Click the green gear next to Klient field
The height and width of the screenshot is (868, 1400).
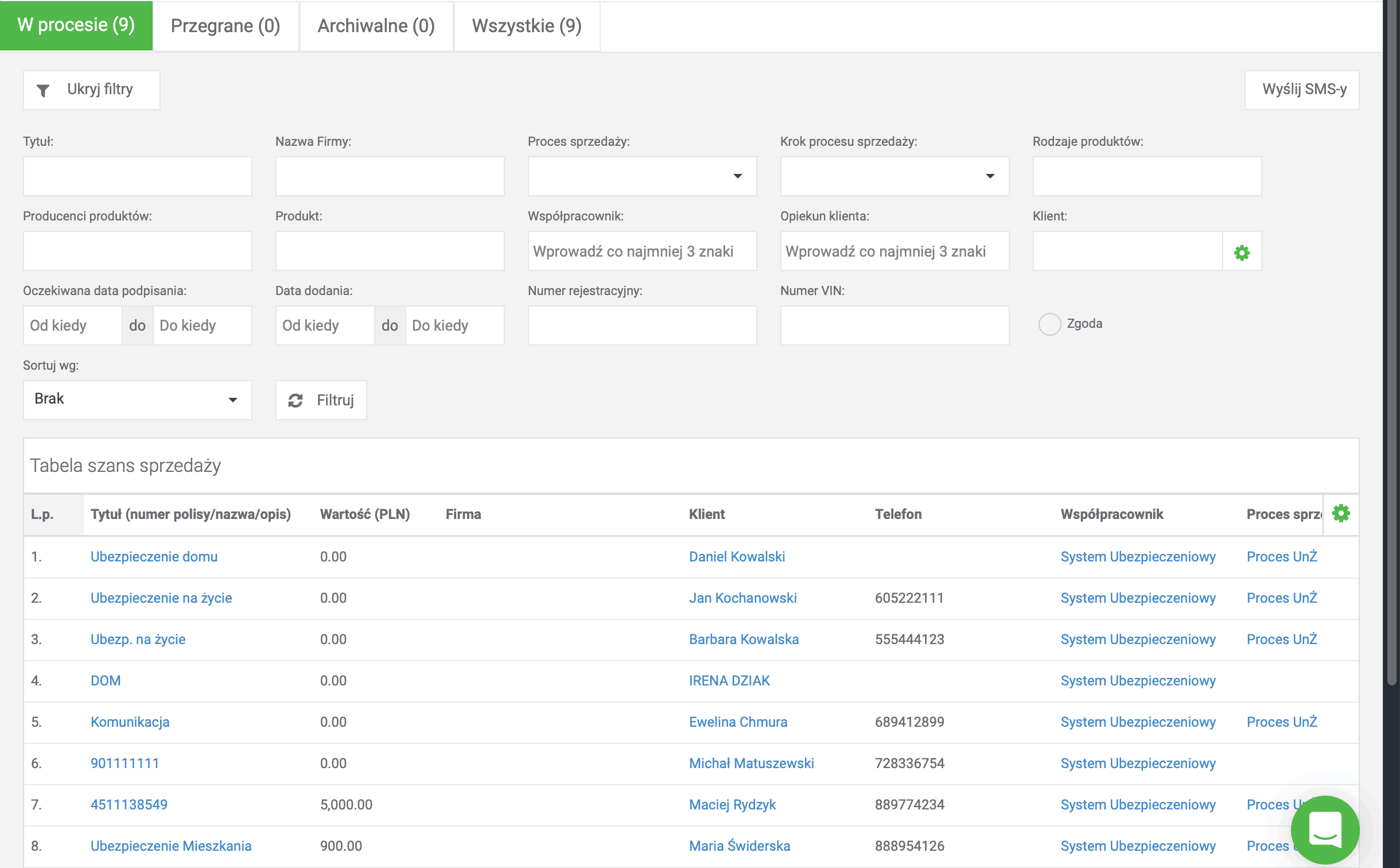coord(1242,252)
